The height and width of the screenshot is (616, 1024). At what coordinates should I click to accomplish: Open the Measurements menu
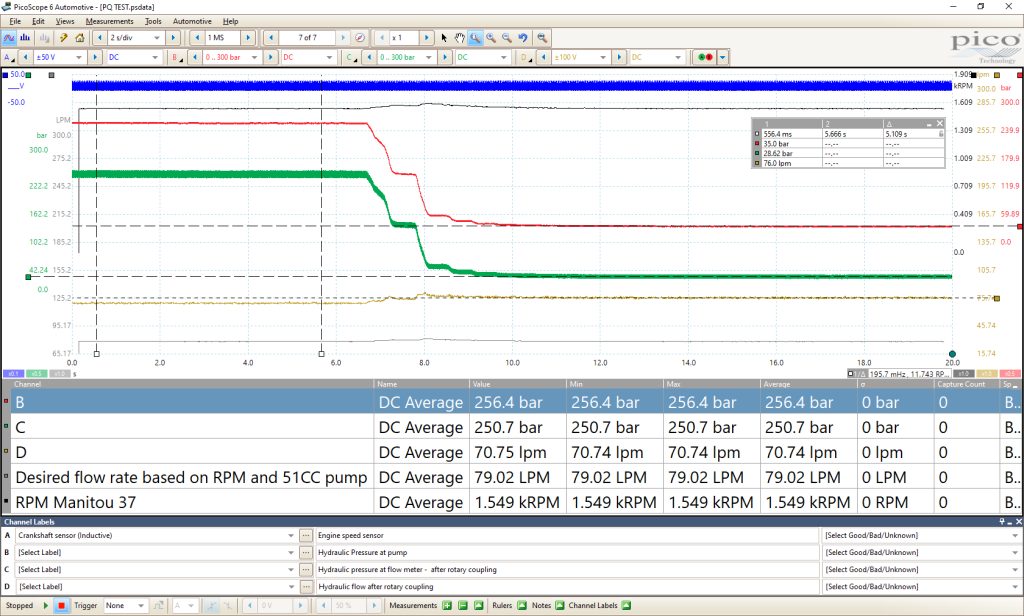(x=109, y=21)
